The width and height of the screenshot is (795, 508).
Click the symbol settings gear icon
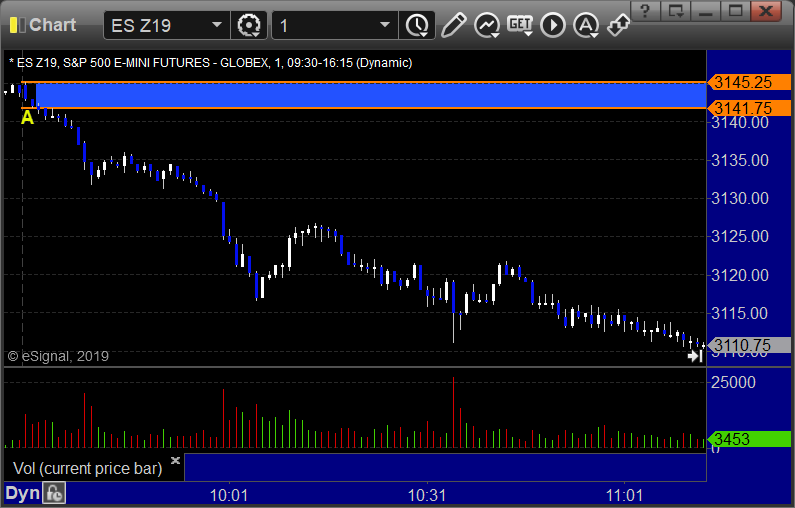tap(249, 25)
